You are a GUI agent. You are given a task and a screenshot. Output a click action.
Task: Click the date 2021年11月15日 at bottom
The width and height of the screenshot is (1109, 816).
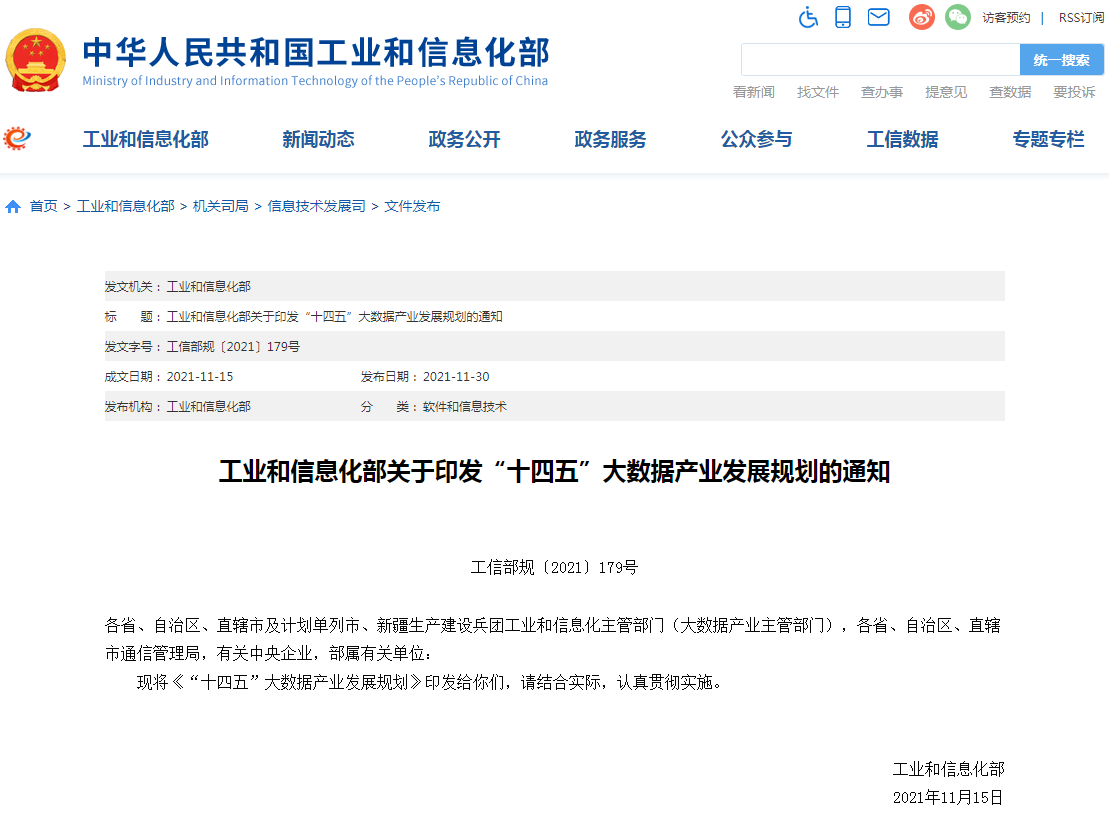coord(948,798)
